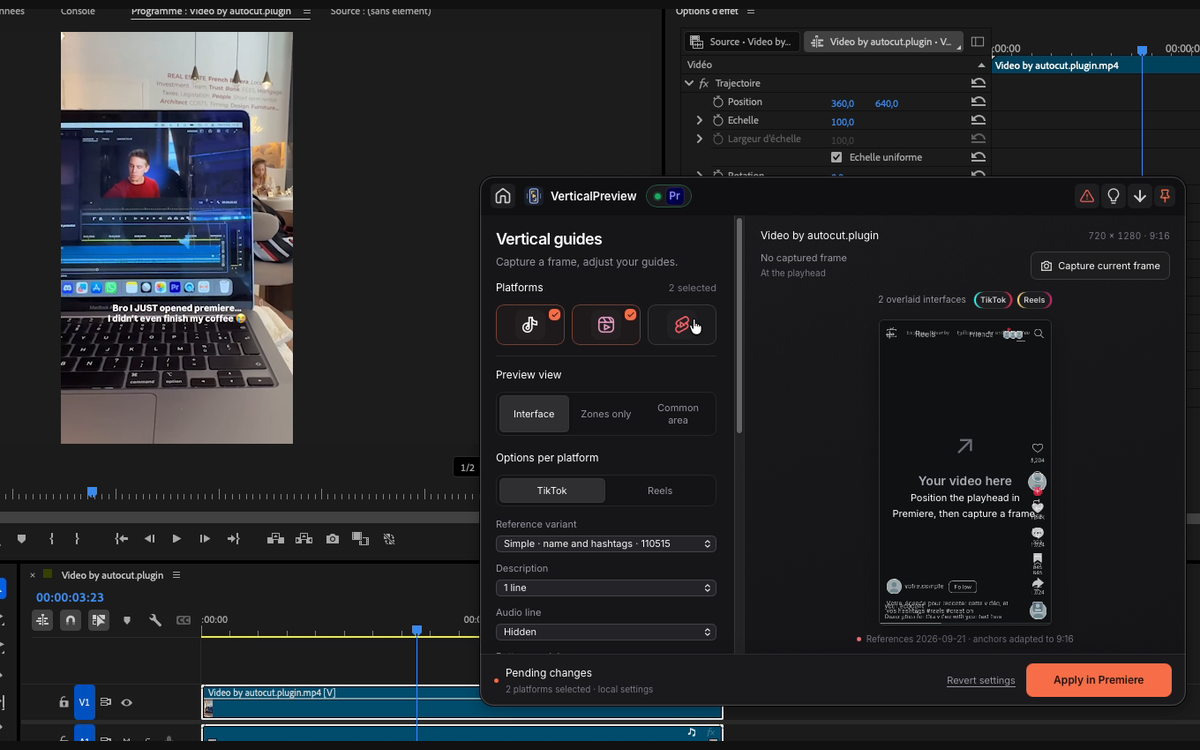Play the sequence in the Program monitor
Viewport: 1200px width, 750px height.
pos(177,539)
